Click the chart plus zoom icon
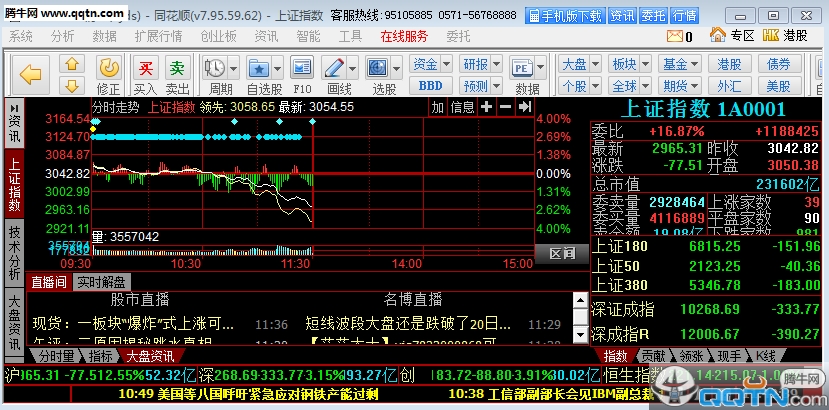The image size is (829, 410). coord(486,107)
